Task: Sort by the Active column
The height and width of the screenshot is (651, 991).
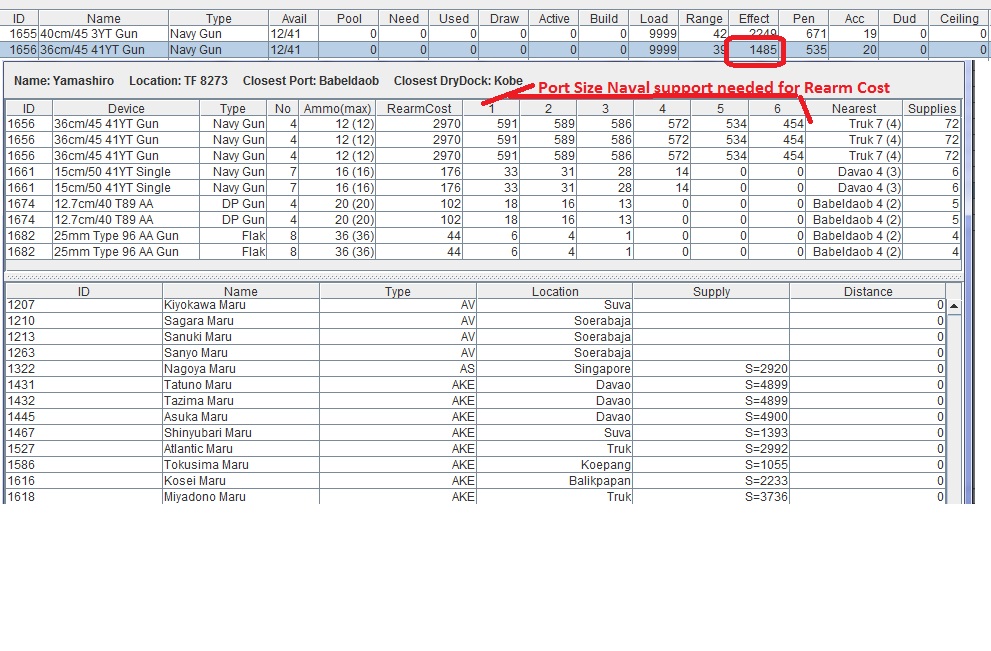Action: coord(554,18)
